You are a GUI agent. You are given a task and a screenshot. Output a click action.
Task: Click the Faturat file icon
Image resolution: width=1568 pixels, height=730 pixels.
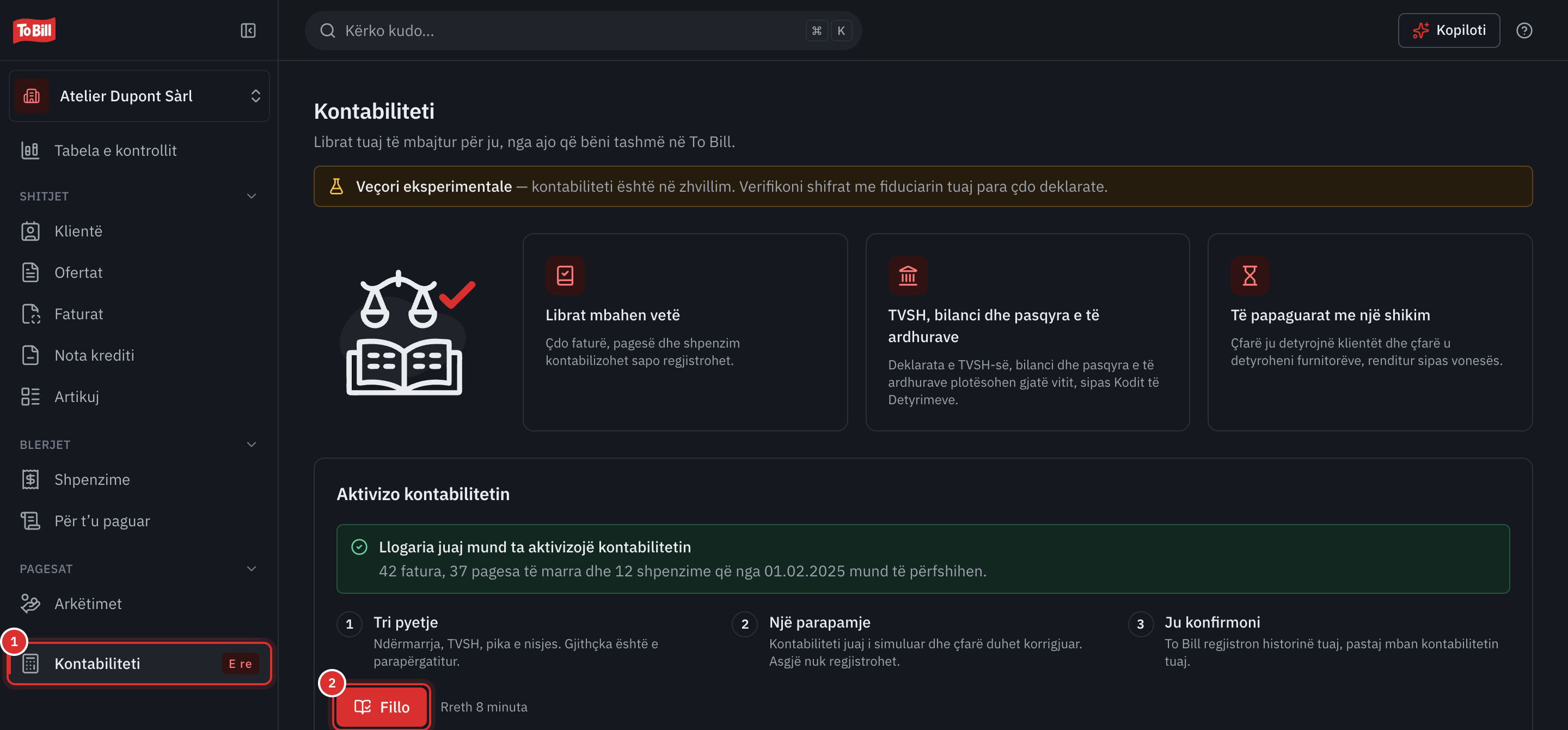click(x=30, y=314)
